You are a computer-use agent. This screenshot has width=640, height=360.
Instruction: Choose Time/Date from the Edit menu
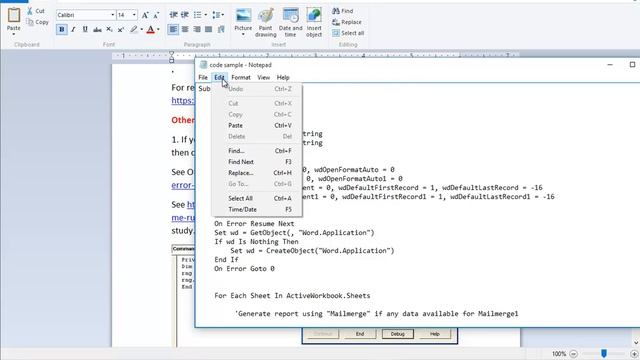point(257,209)
